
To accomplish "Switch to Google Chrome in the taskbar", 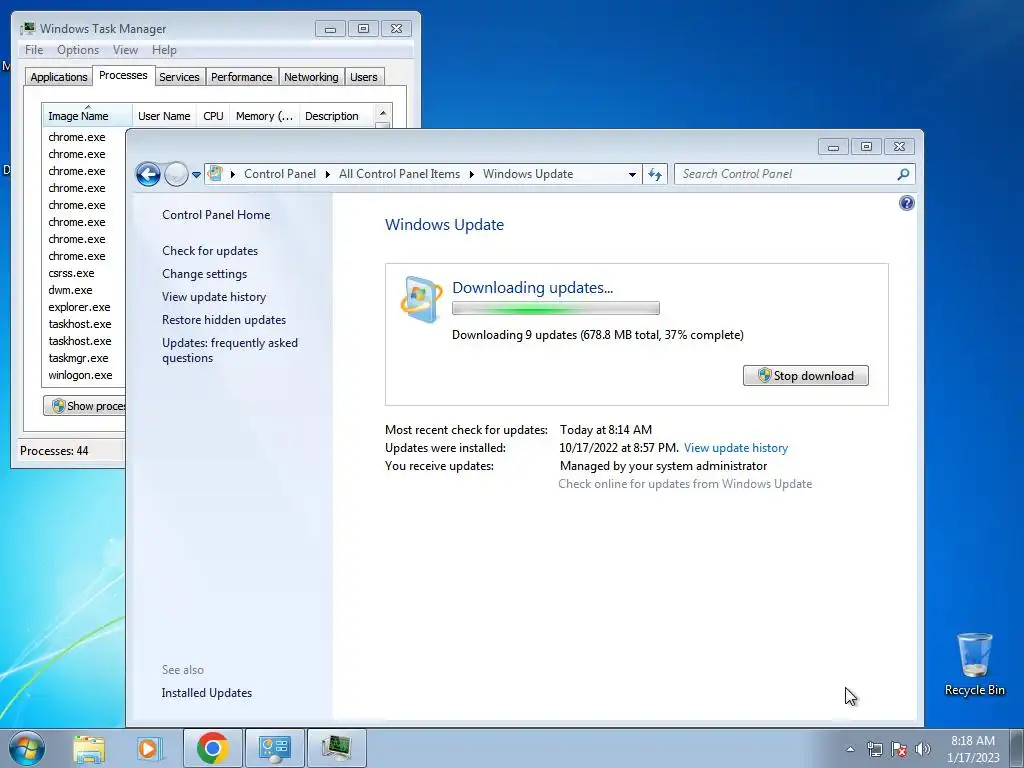I will pos(212,748).
